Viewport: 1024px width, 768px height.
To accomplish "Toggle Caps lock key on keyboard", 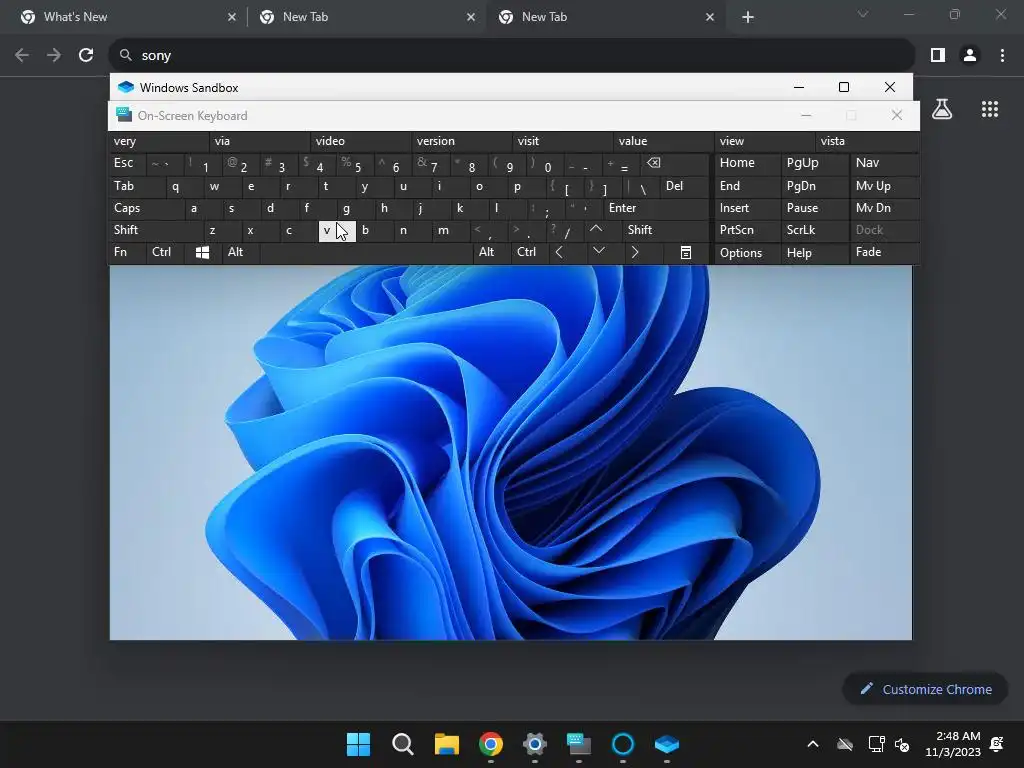I will click(x=146, y=208).
